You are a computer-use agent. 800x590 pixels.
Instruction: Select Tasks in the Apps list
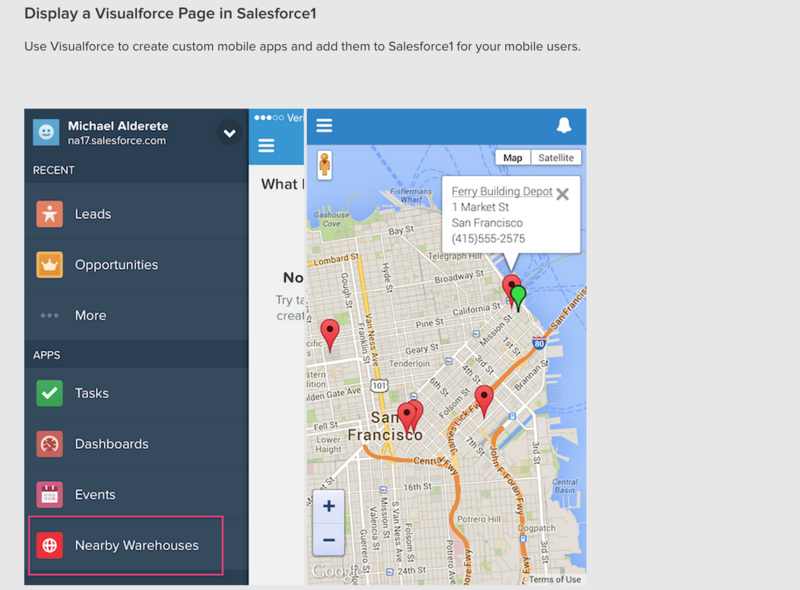[136, 393]
